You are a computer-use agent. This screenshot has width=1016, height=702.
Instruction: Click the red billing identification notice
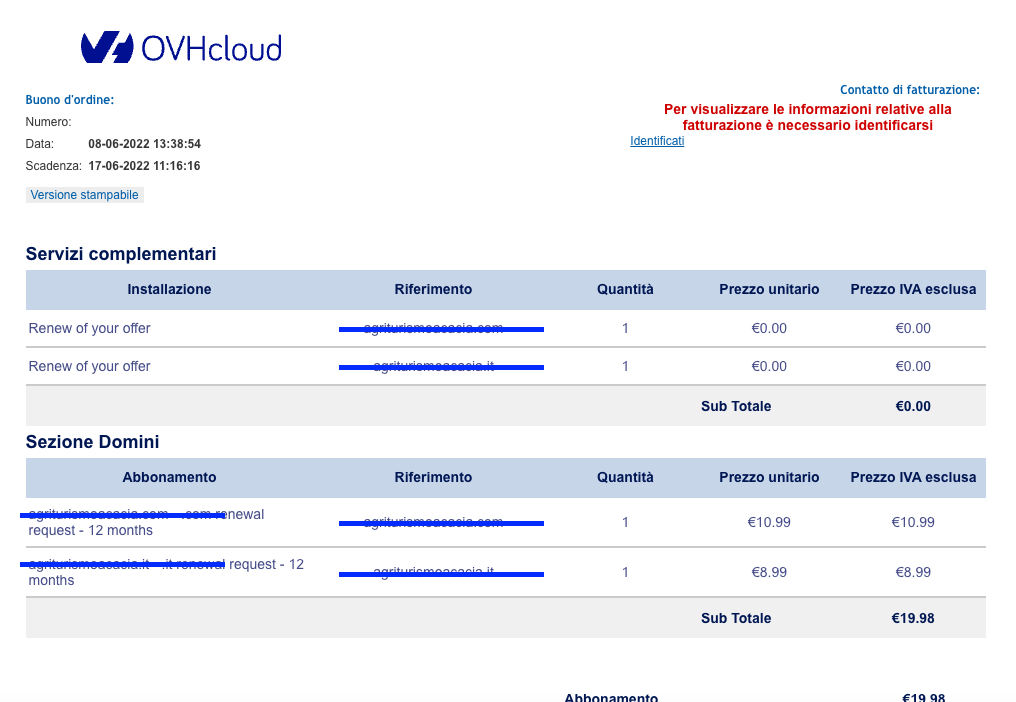pos(807,117)
